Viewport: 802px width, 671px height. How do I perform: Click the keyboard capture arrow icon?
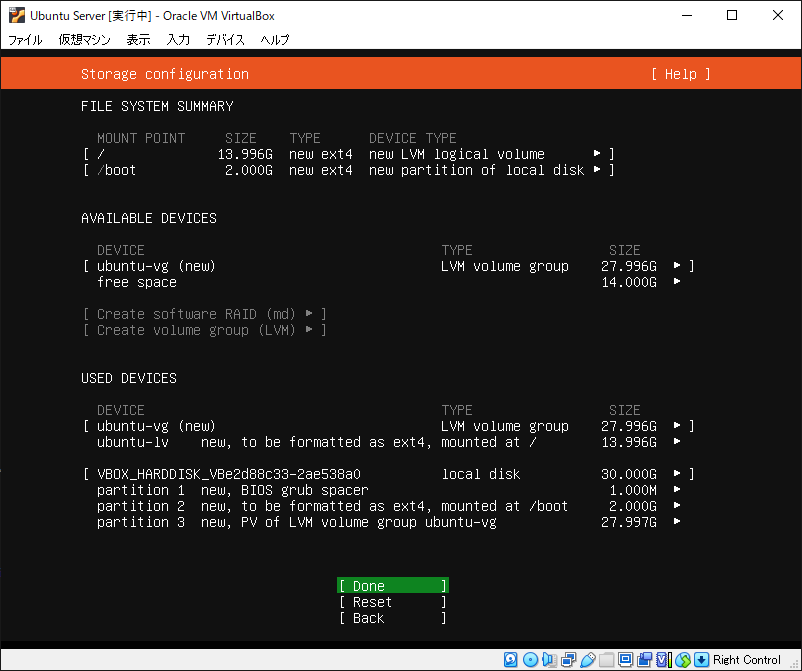pyautogui.click(x=702, y=659)
